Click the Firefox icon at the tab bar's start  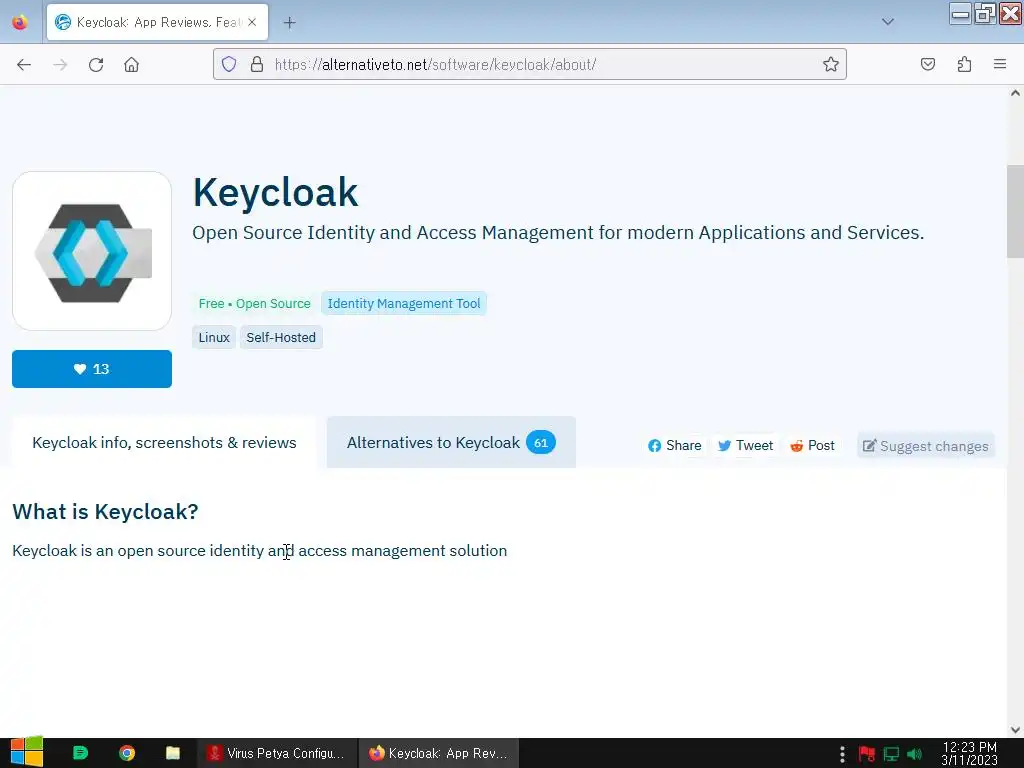click(x=20, y=22)
